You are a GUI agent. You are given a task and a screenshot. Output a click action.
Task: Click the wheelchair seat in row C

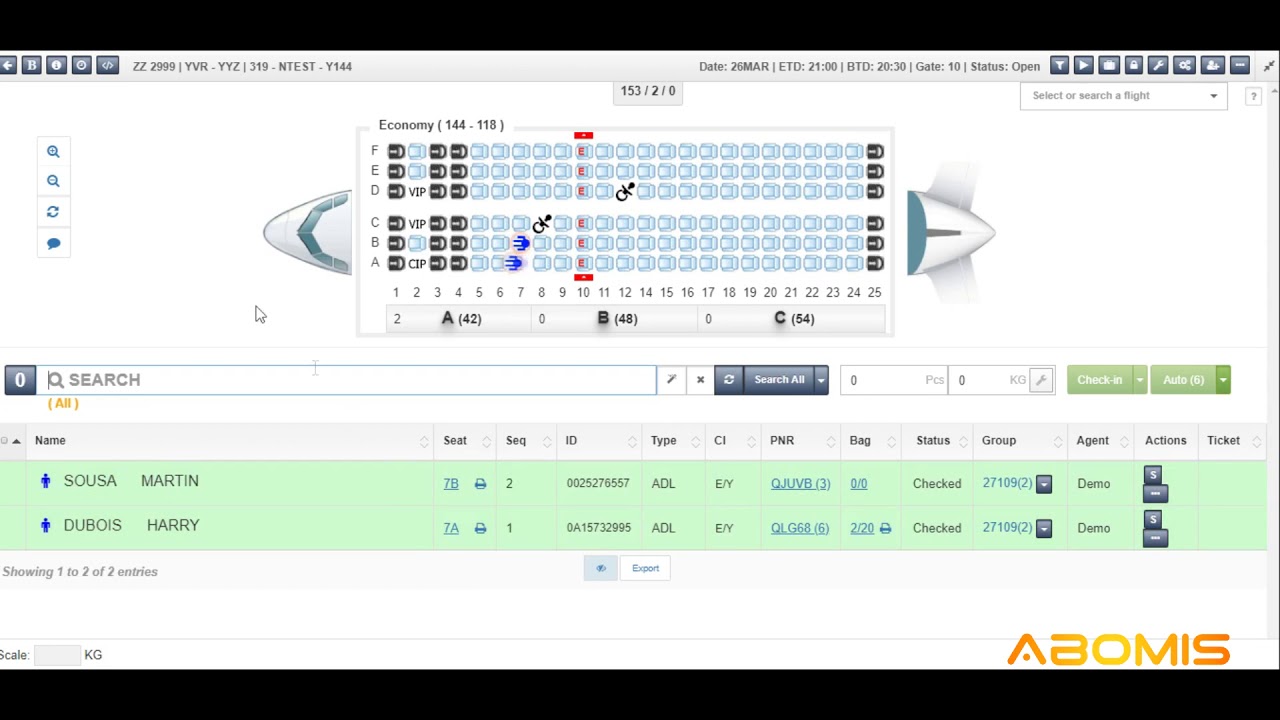tap(541, 223)
